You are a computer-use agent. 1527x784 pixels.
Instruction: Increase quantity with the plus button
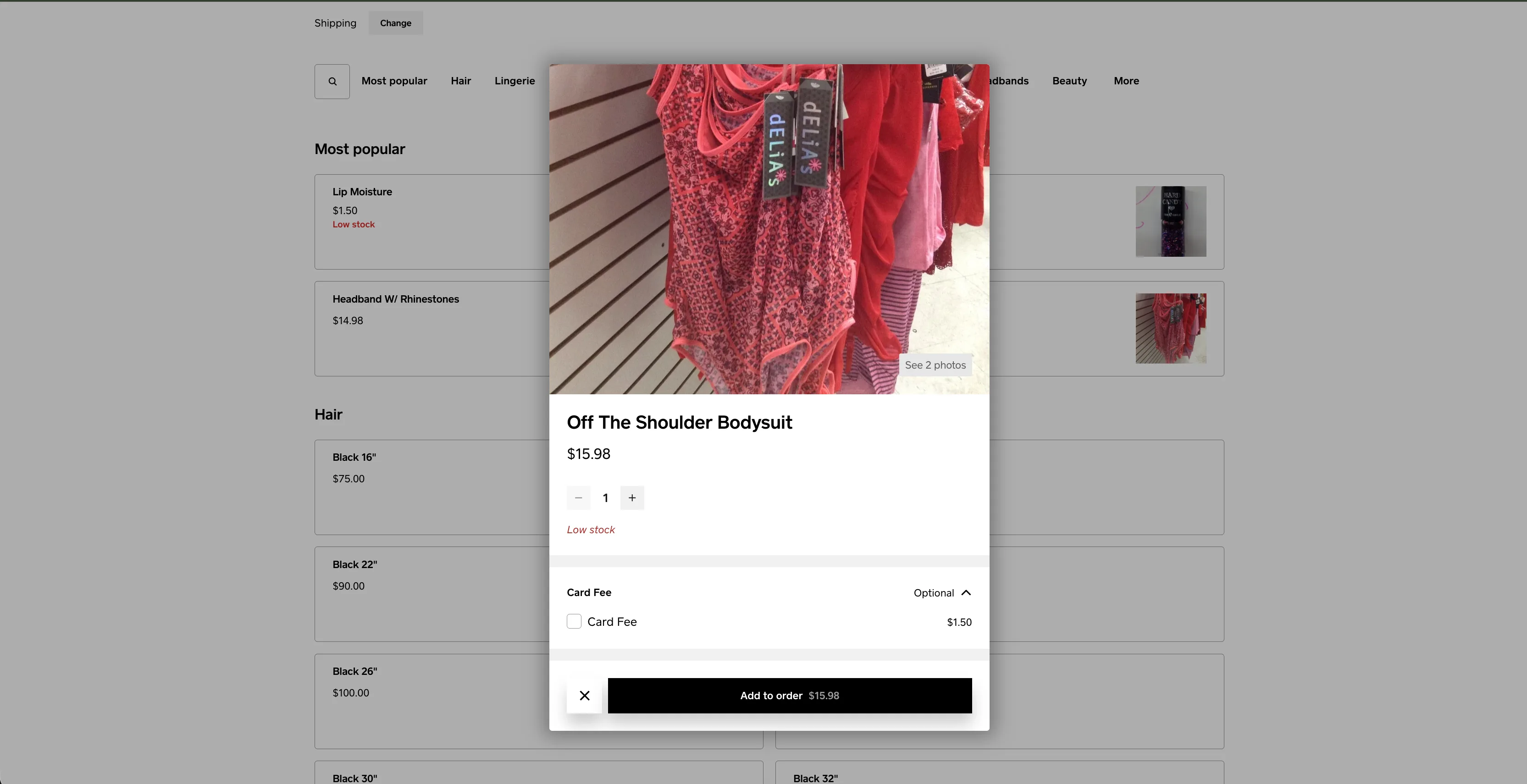click(x=632, y=498)
